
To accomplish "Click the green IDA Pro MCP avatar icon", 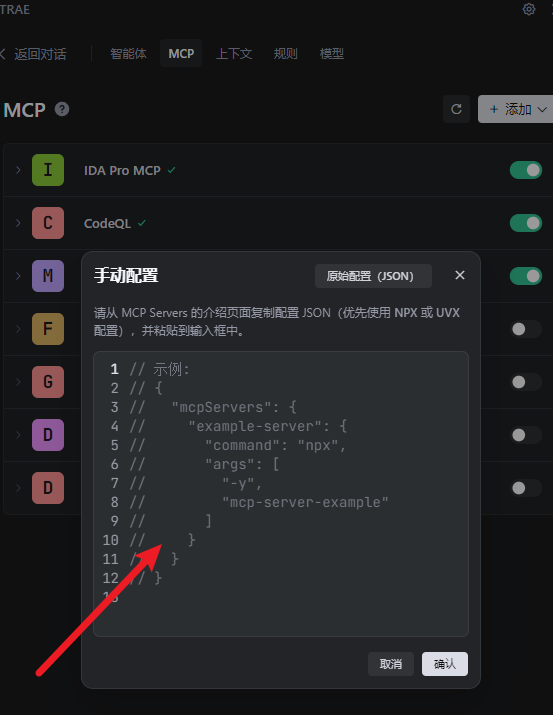I will coord(48,170).
